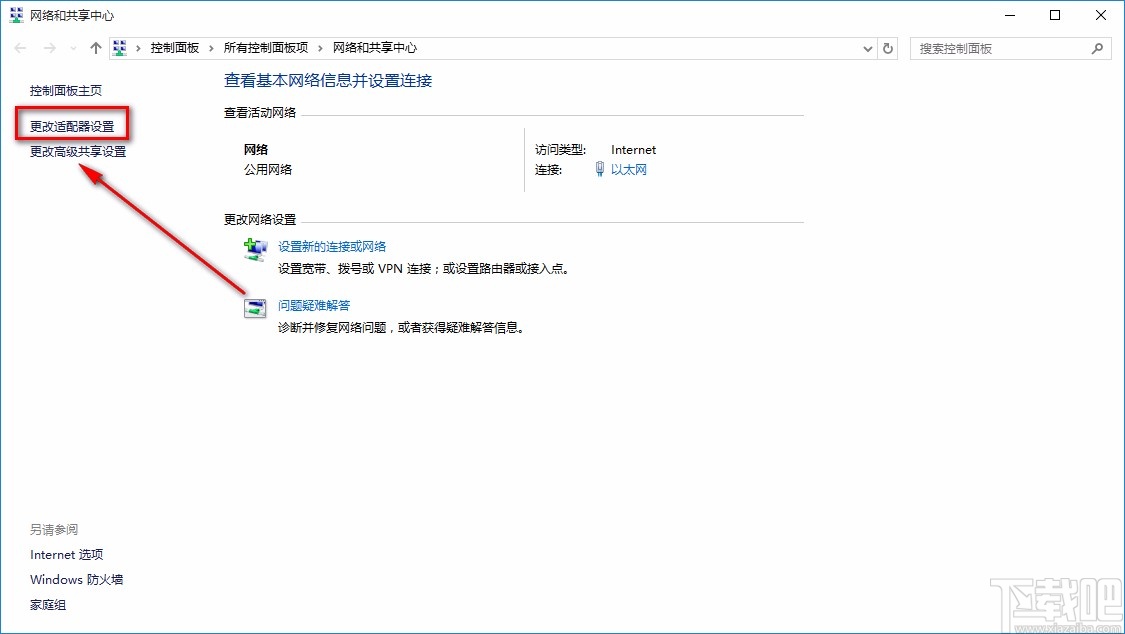Image resolution: width=1125 pixels, height=634 pixels.
Task: Click the 问题疑难解答 troubleshooting icon
Action: (255, 306)
